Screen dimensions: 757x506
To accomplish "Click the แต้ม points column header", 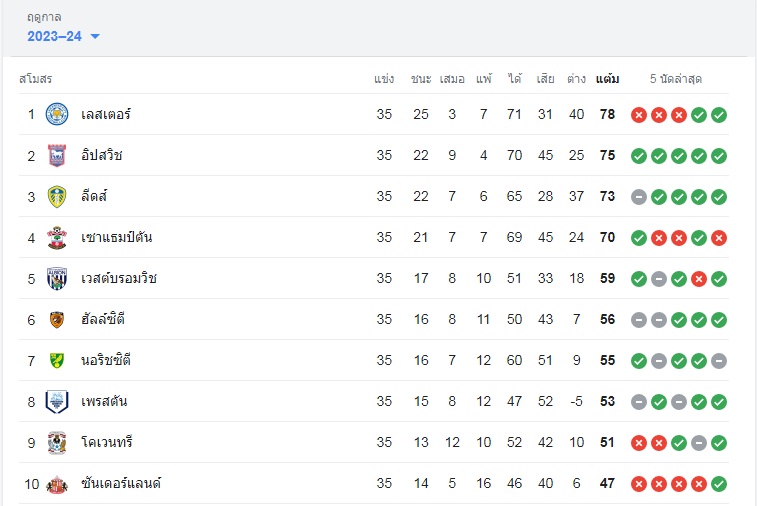I will pos(607,79).
